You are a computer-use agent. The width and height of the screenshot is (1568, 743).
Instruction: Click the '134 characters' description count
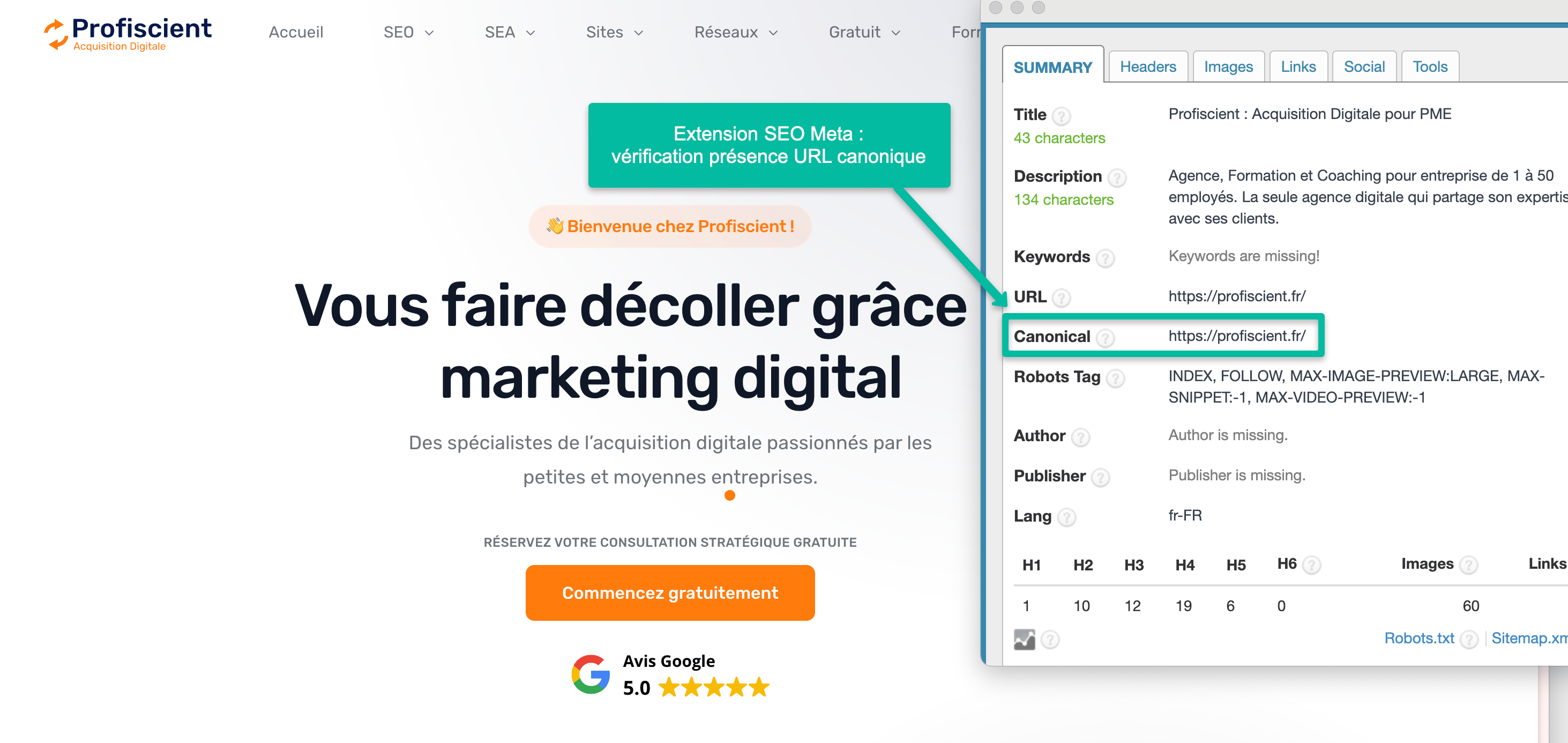[1063, 200]
